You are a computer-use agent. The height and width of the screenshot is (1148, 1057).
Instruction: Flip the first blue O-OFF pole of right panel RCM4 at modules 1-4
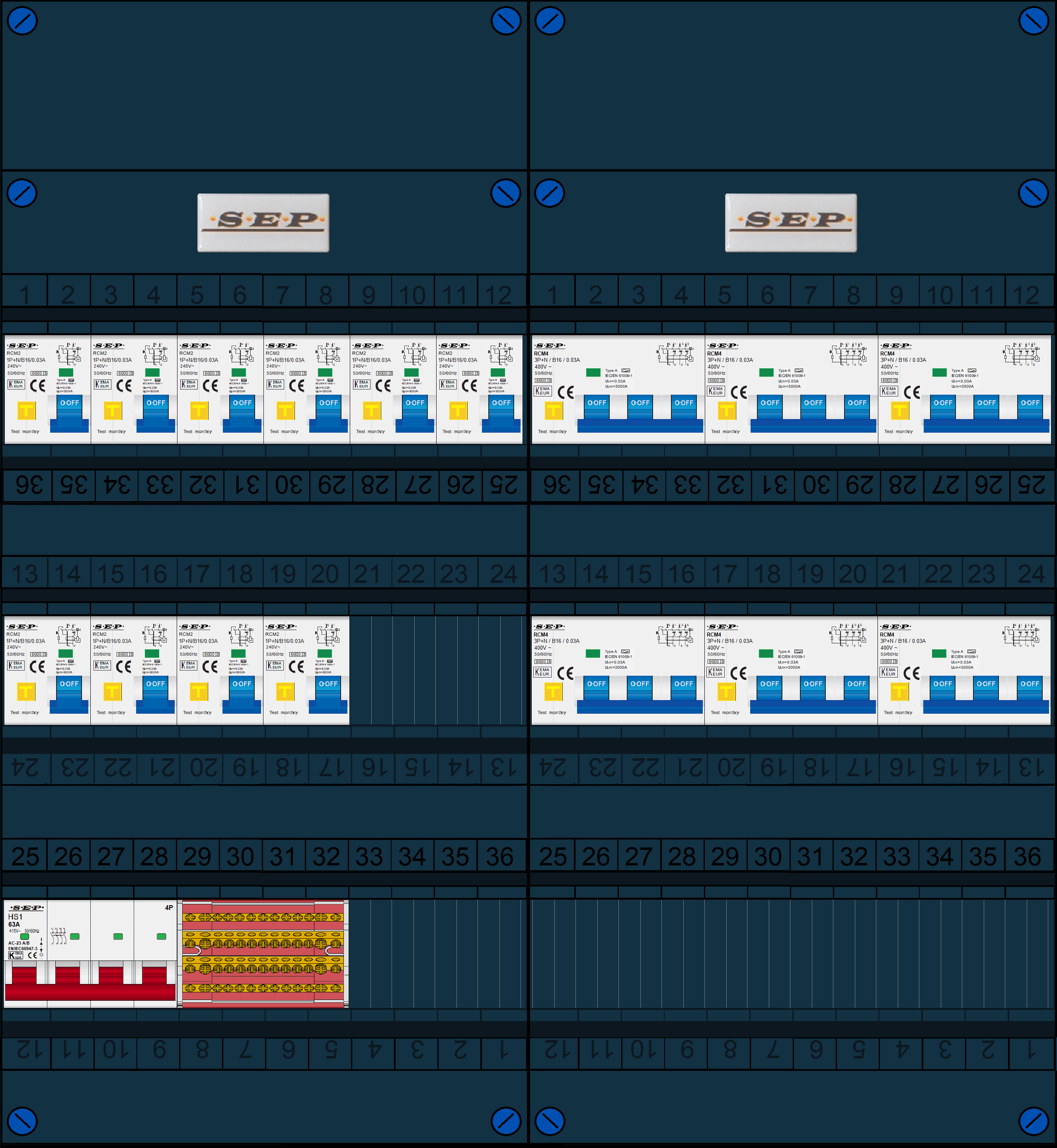point(597,407)
